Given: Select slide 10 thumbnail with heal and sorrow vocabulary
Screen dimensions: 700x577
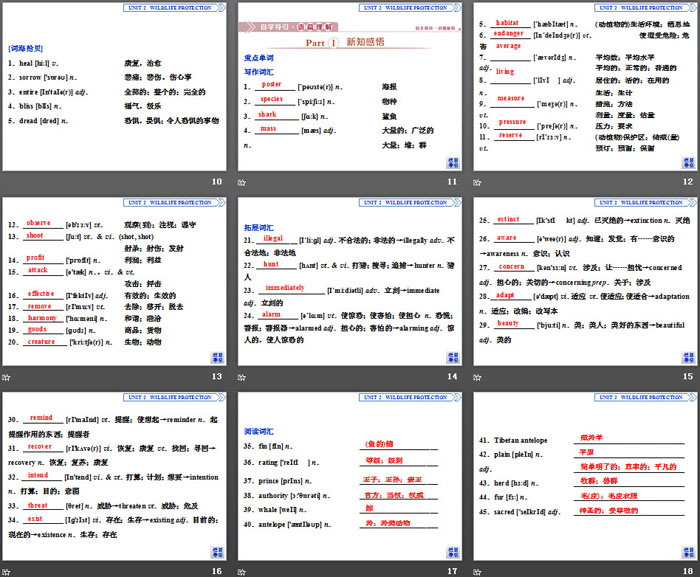Looking at the screenshot, I should pyautogui.click(x=114, y=87).
